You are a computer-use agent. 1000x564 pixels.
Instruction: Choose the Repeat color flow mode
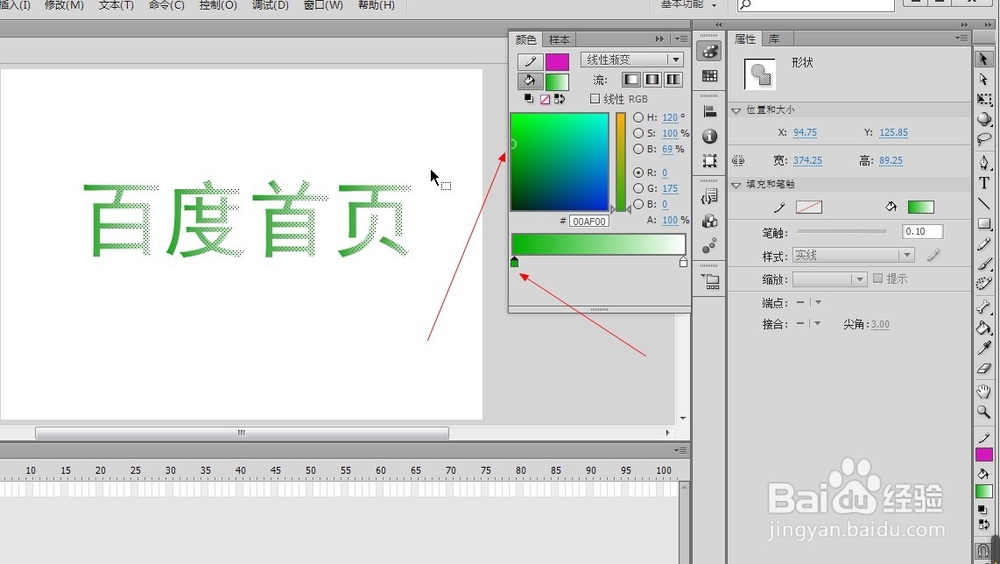[673, 79]
